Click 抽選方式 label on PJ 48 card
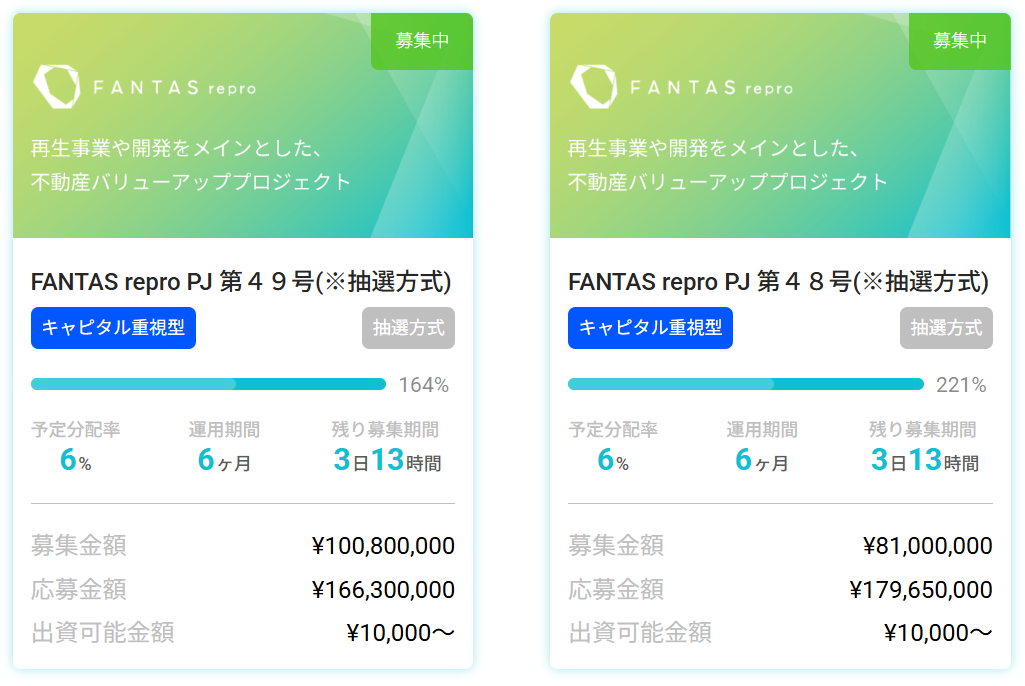This screenshot has width=1025, height=686. tap(946, 328)
